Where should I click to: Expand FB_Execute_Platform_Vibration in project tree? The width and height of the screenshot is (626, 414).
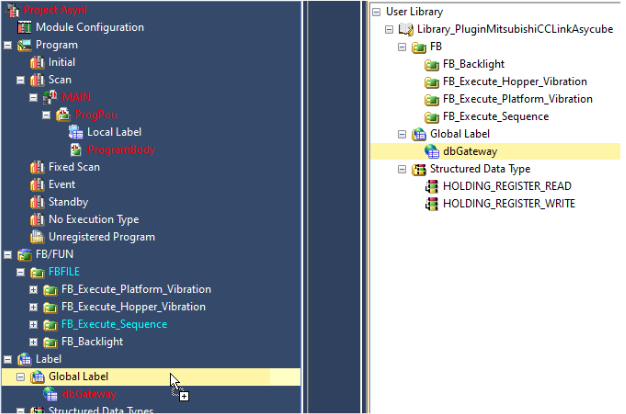(34, 289)
